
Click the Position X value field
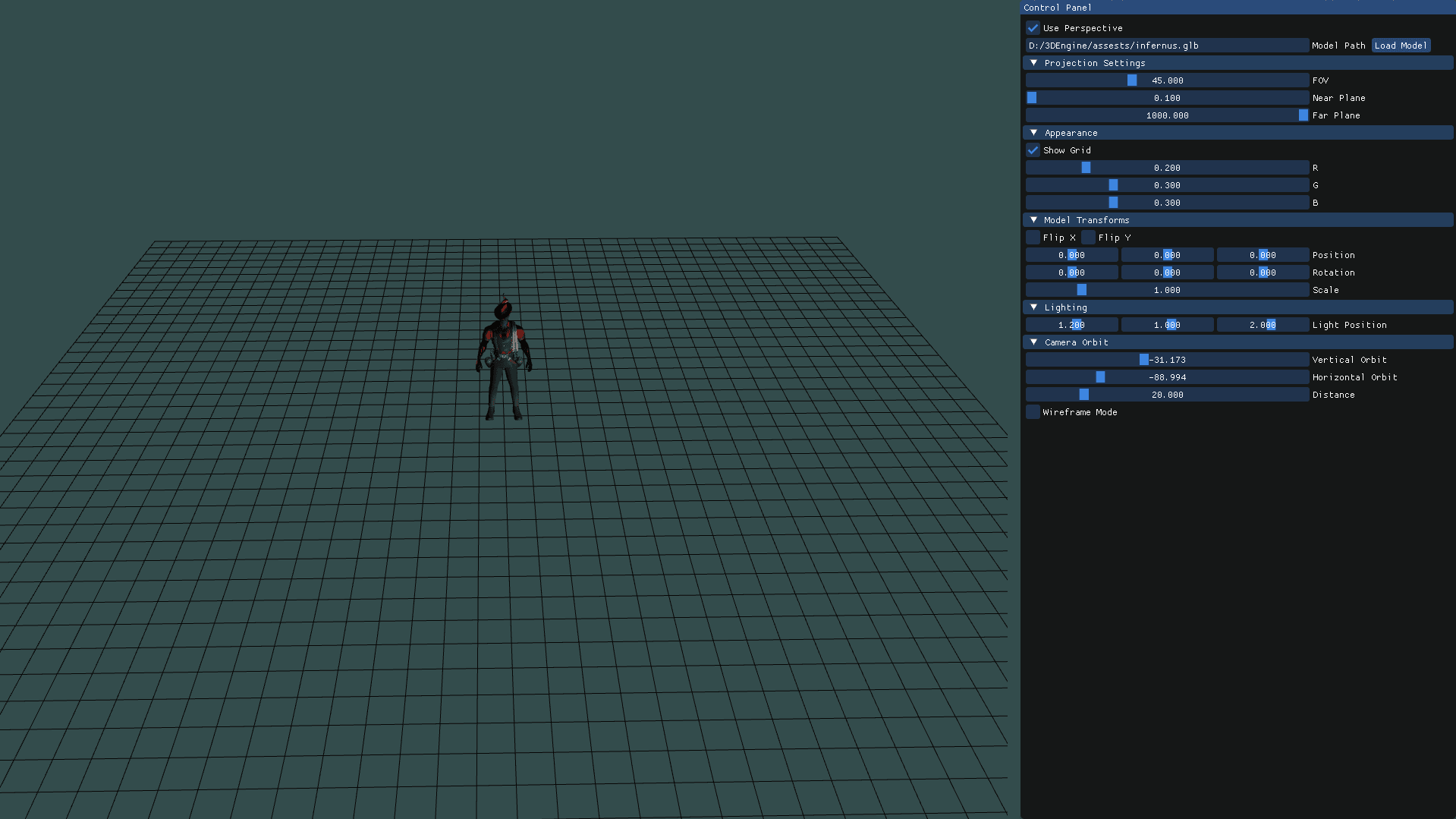[1071, 255]
